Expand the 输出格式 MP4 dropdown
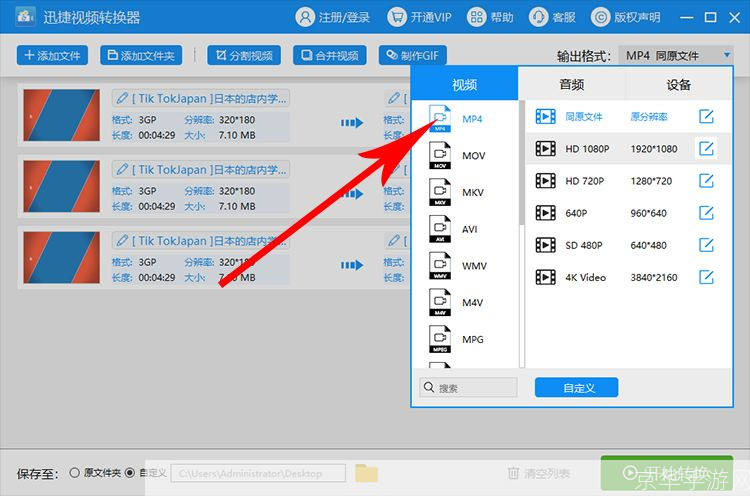 (x=677, y=56)
